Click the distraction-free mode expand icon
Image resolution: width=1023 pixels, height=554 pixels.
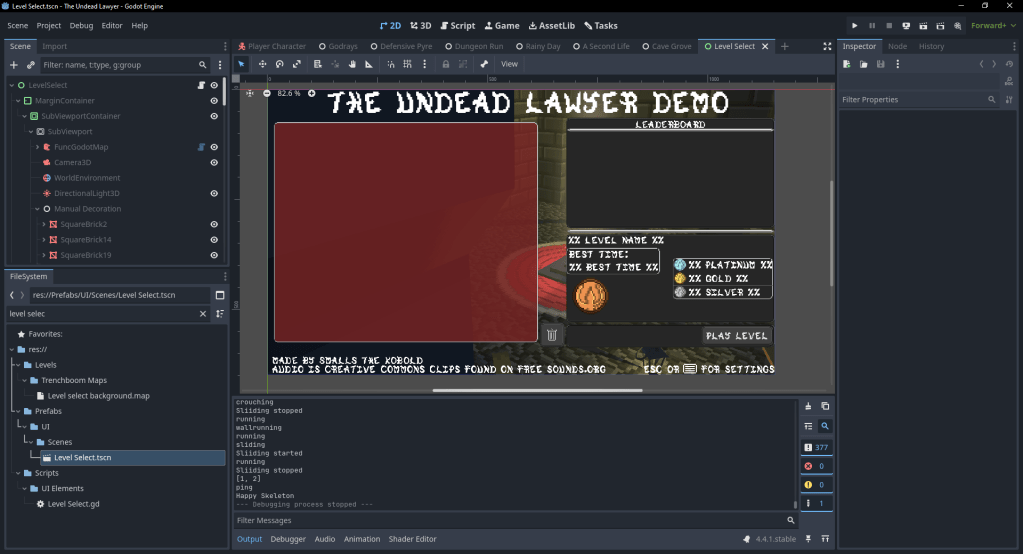pos(827,46)
